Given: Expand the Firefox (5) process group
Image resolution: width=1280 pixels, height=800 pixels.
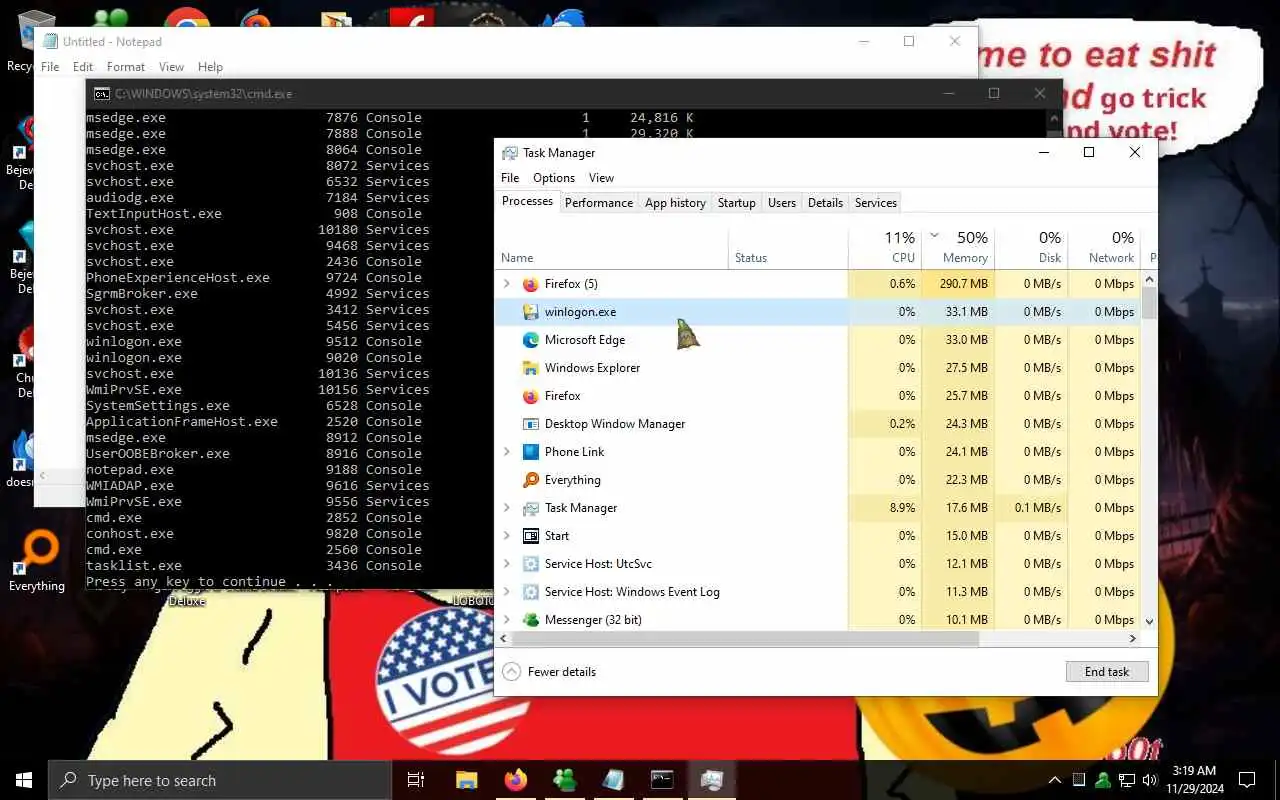Looking at the screenshot, I should 507,284.
